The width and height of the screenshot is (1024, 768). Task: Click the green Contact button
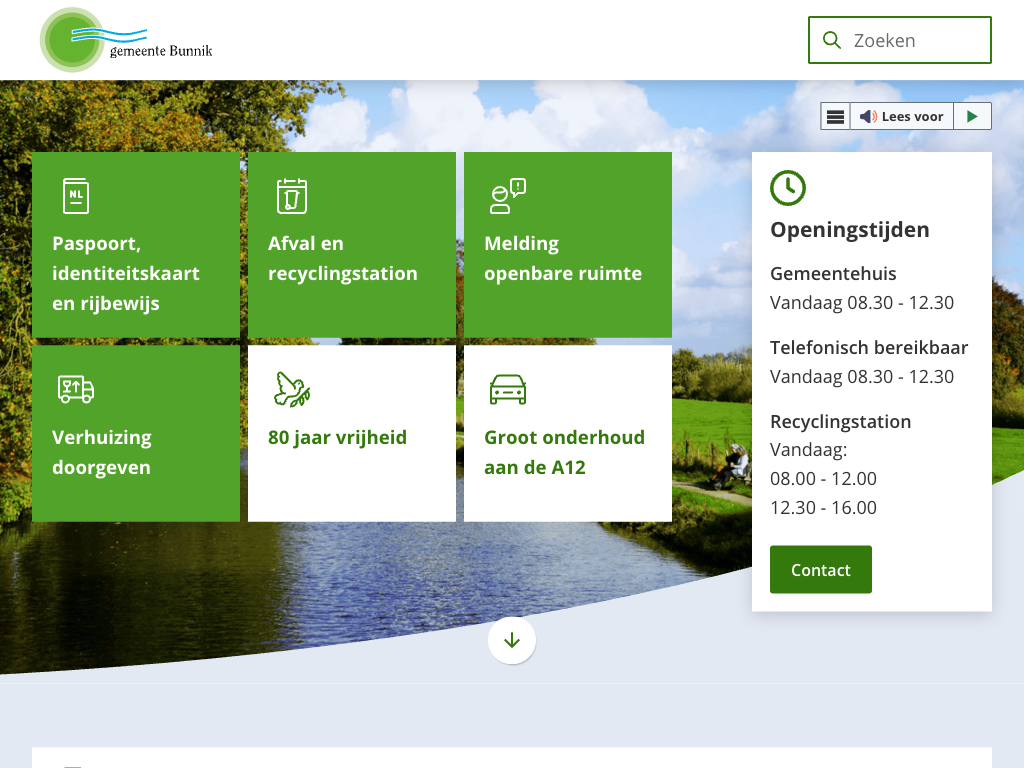click(x=820, y=570)
